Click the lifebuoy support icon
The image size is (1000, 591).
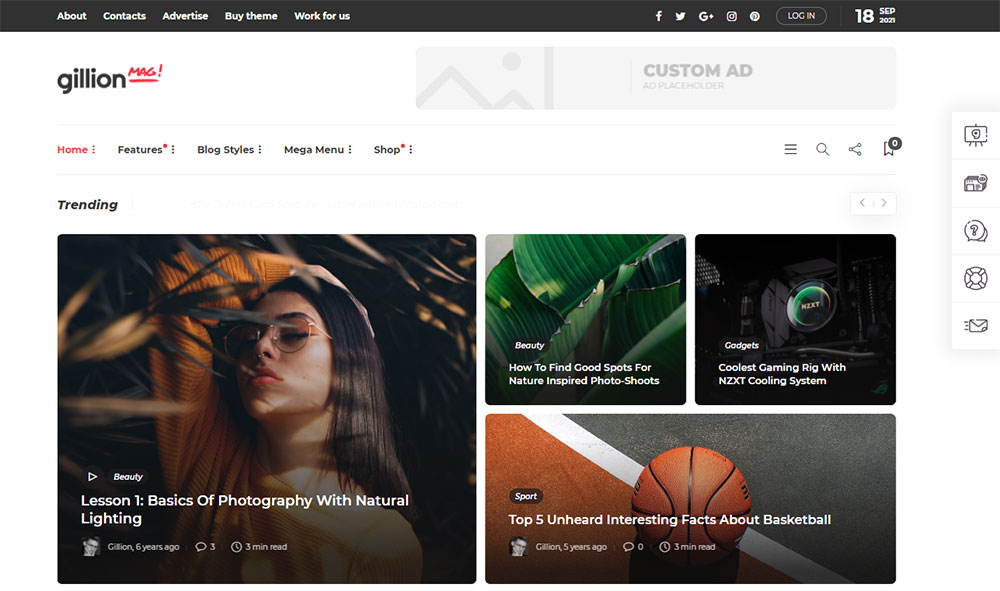(x=976, y=279)
